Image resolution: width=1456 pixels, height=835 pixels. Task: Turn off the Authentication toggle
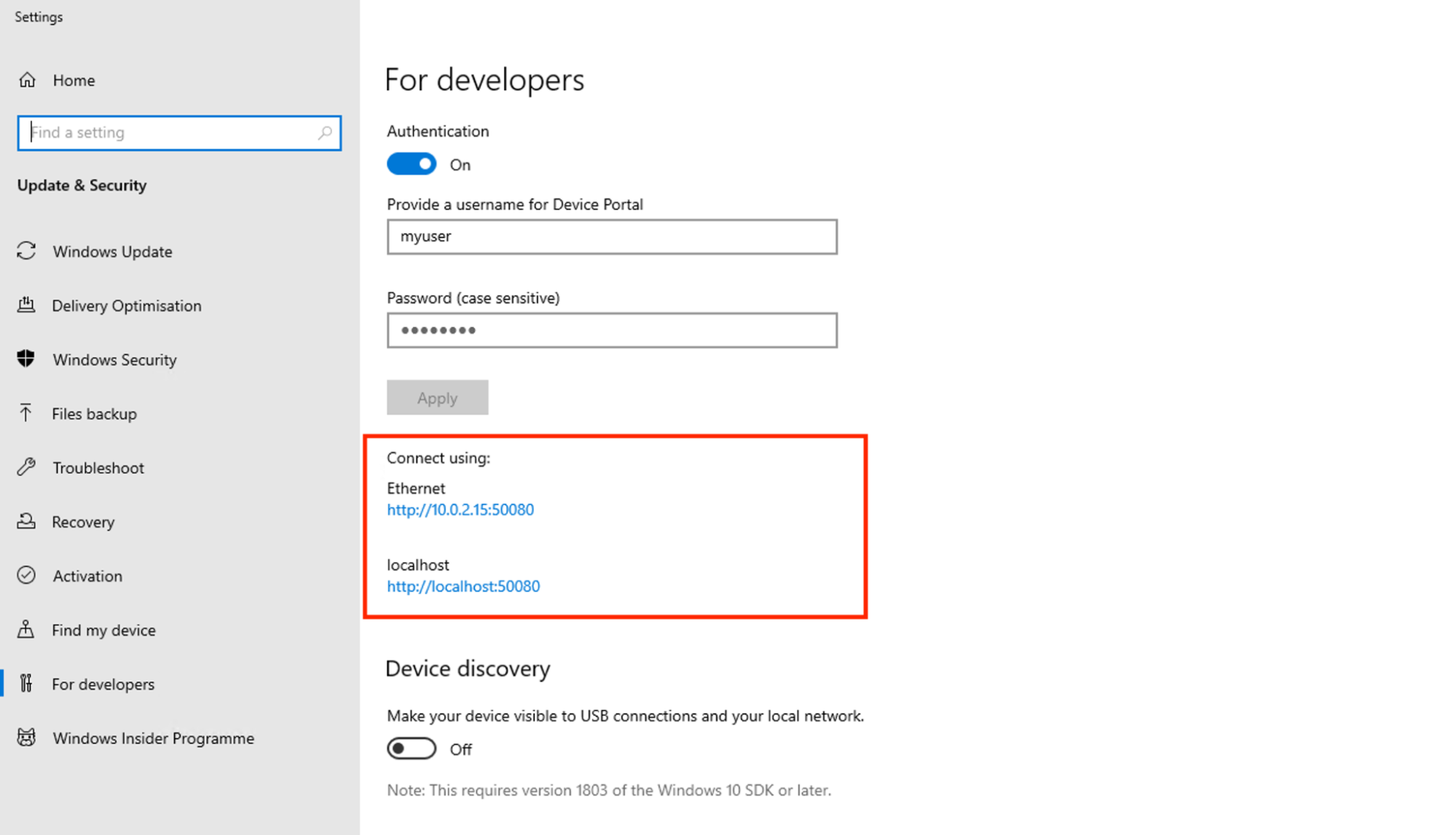pyautogui.click(x=412, y=164)
